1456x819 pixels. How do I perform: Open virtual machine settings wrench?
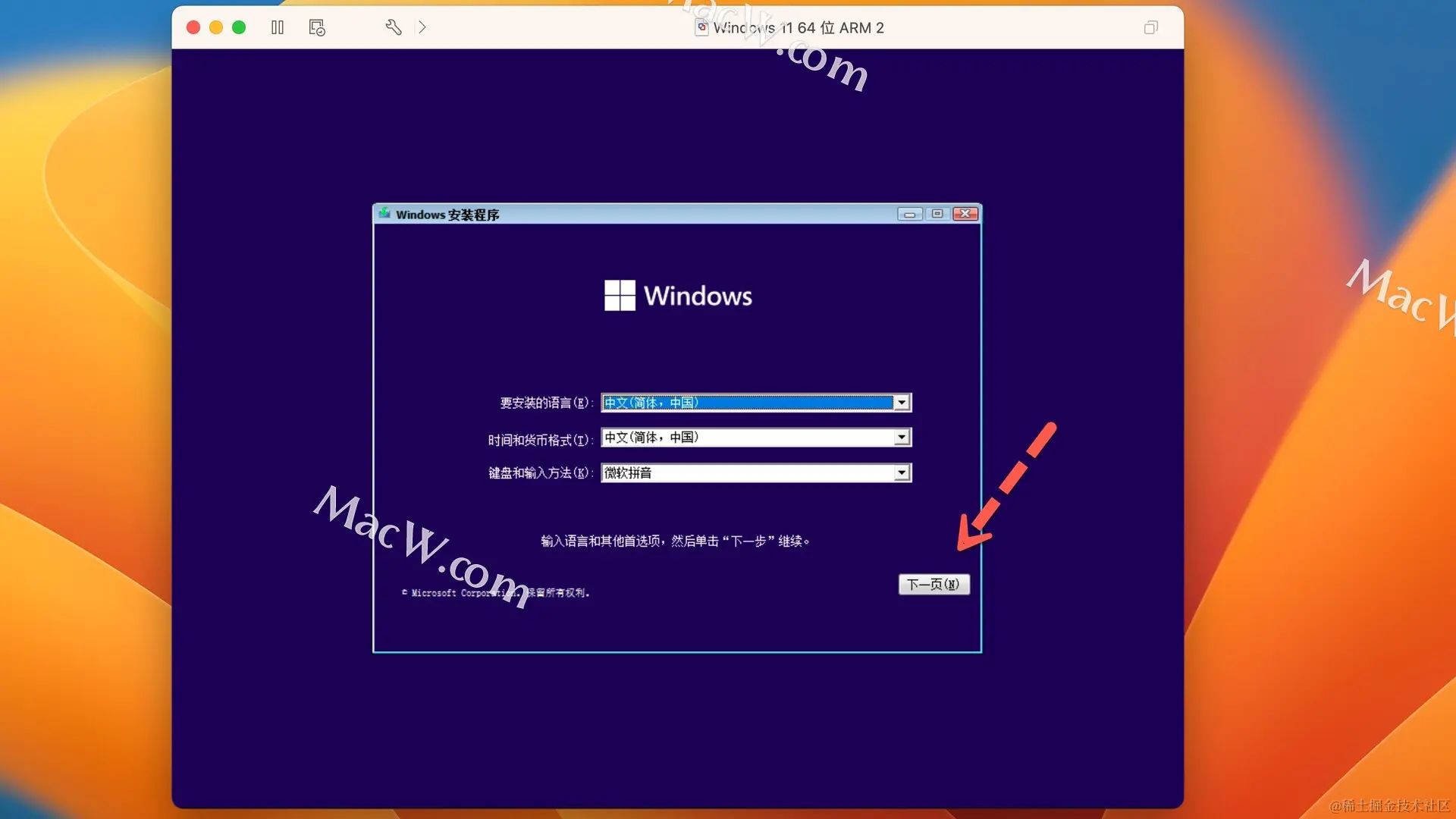393,27
